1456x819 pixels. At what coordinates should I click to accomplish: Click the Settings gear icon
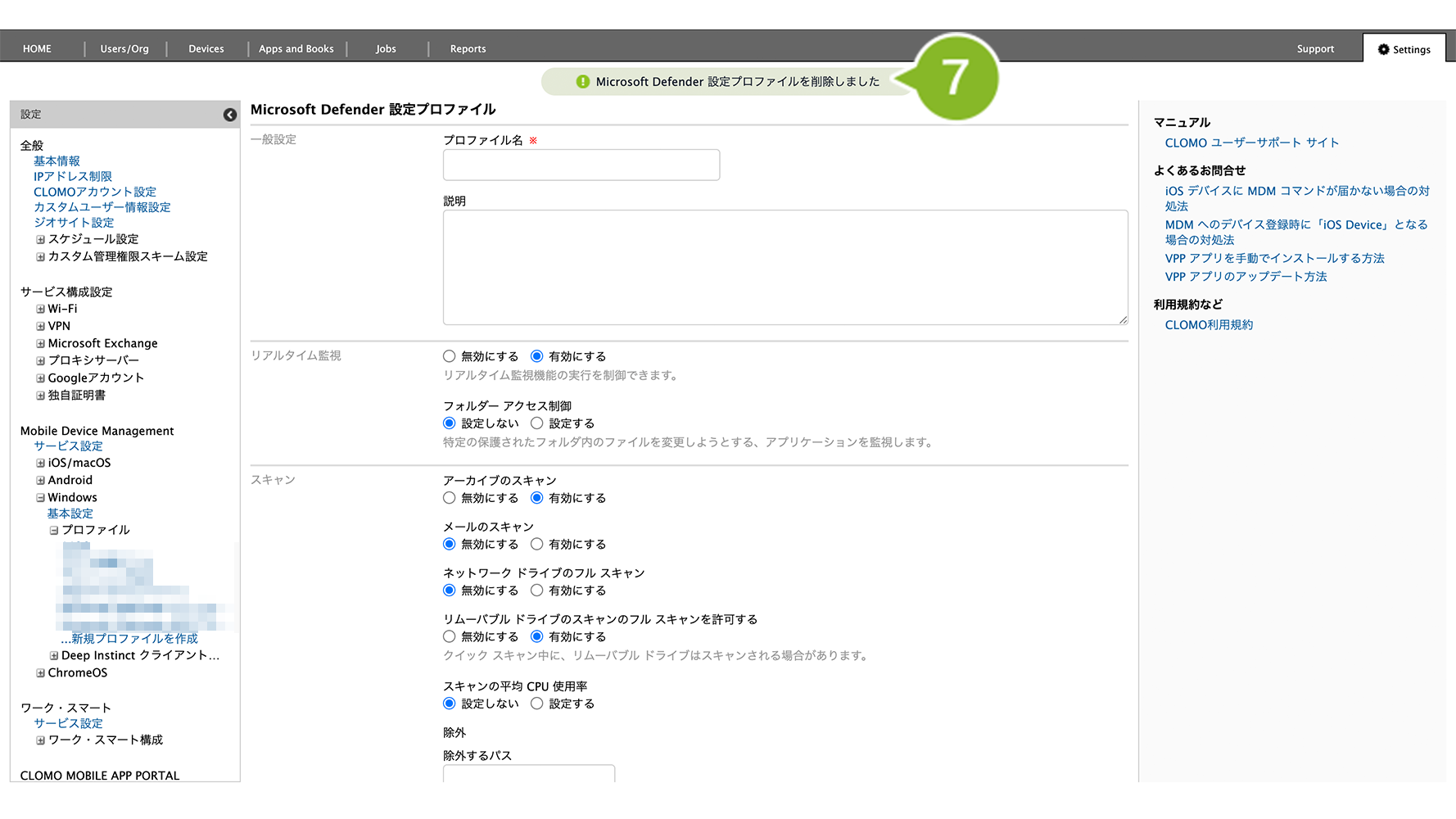[x=1383, y=49]
